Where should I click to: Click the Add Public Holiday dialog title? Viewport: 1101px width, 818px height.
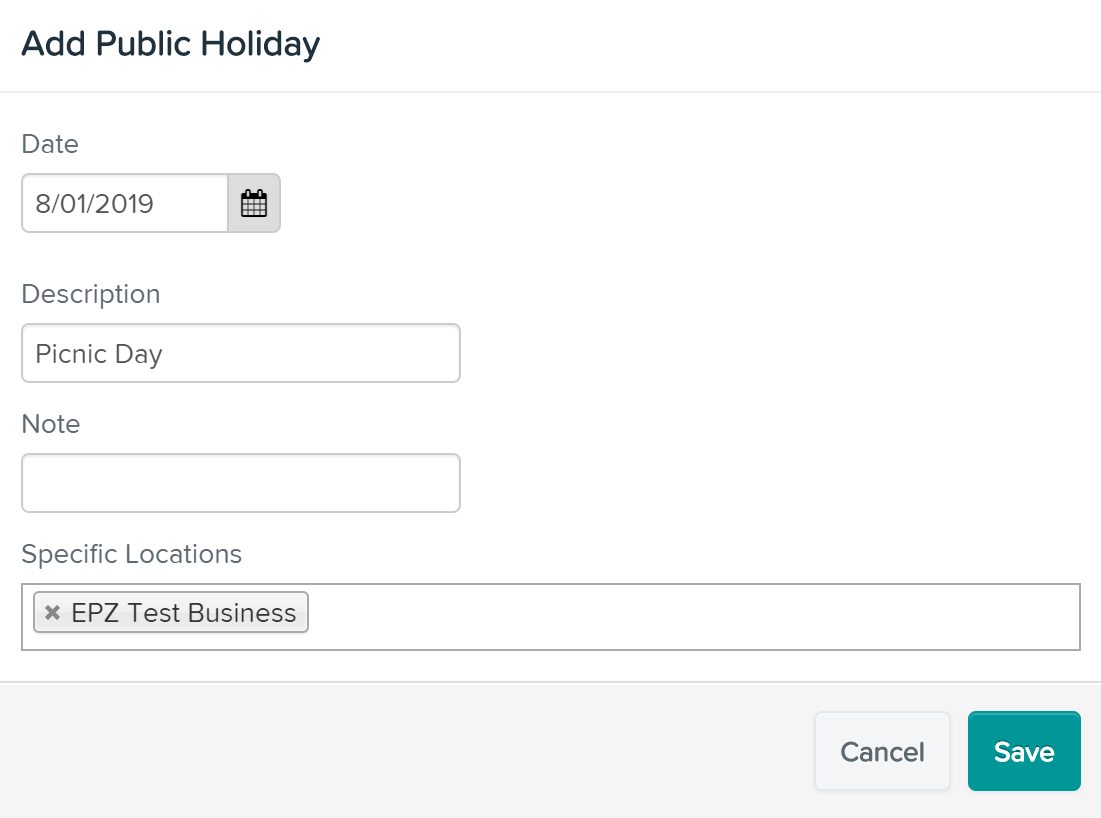coord(171,44)
